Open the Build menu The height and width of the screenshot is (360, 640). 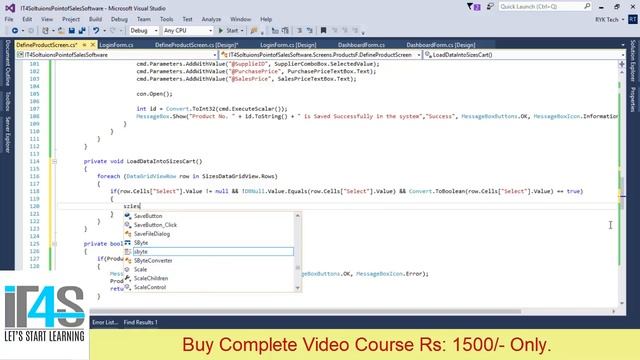(95, 19)
